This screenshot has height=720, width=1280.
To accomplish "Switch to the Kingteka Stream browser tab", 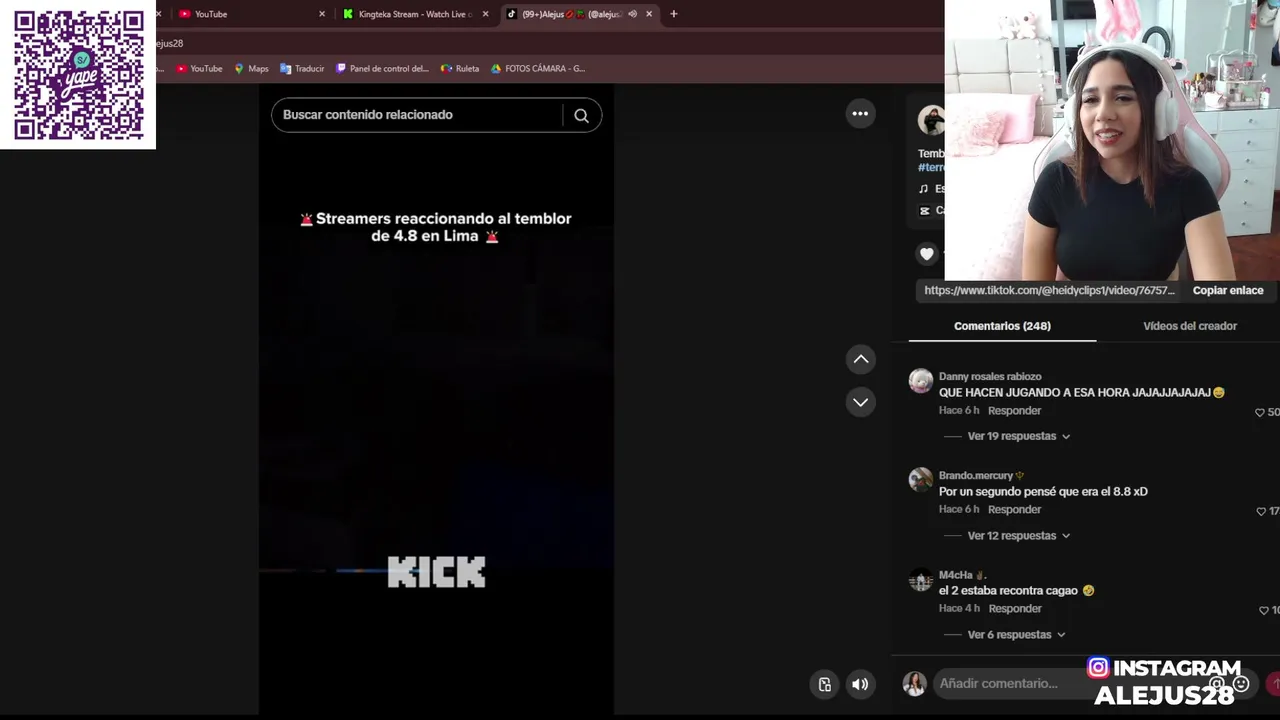I will tap(415, 14).
